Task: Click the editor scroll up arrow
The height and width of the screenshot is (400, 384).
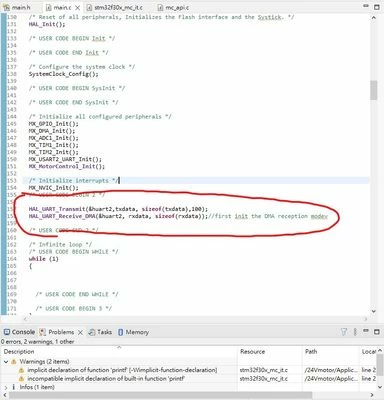Action: coord(373,17)
